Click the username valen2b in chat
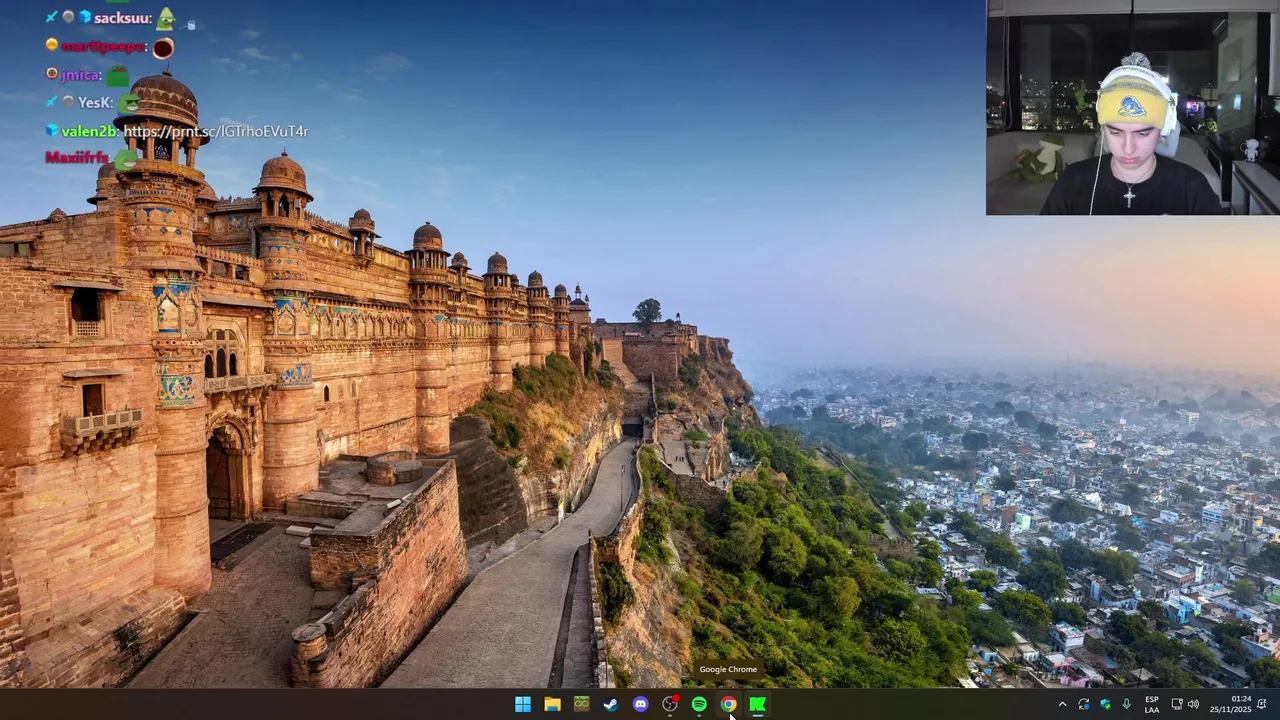 coord(90,131)
